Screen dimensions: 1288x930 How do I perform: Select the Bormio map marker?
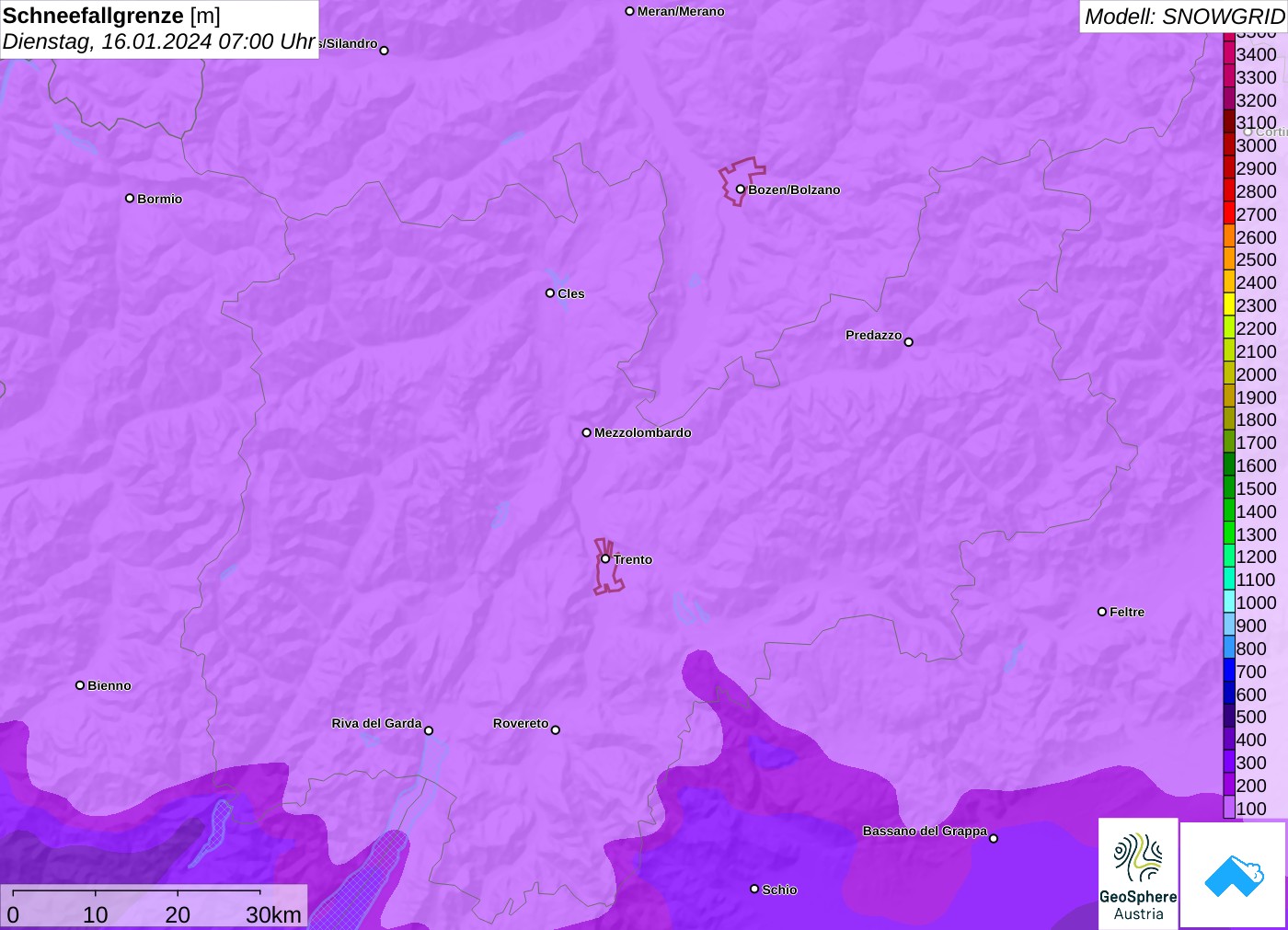130,198
